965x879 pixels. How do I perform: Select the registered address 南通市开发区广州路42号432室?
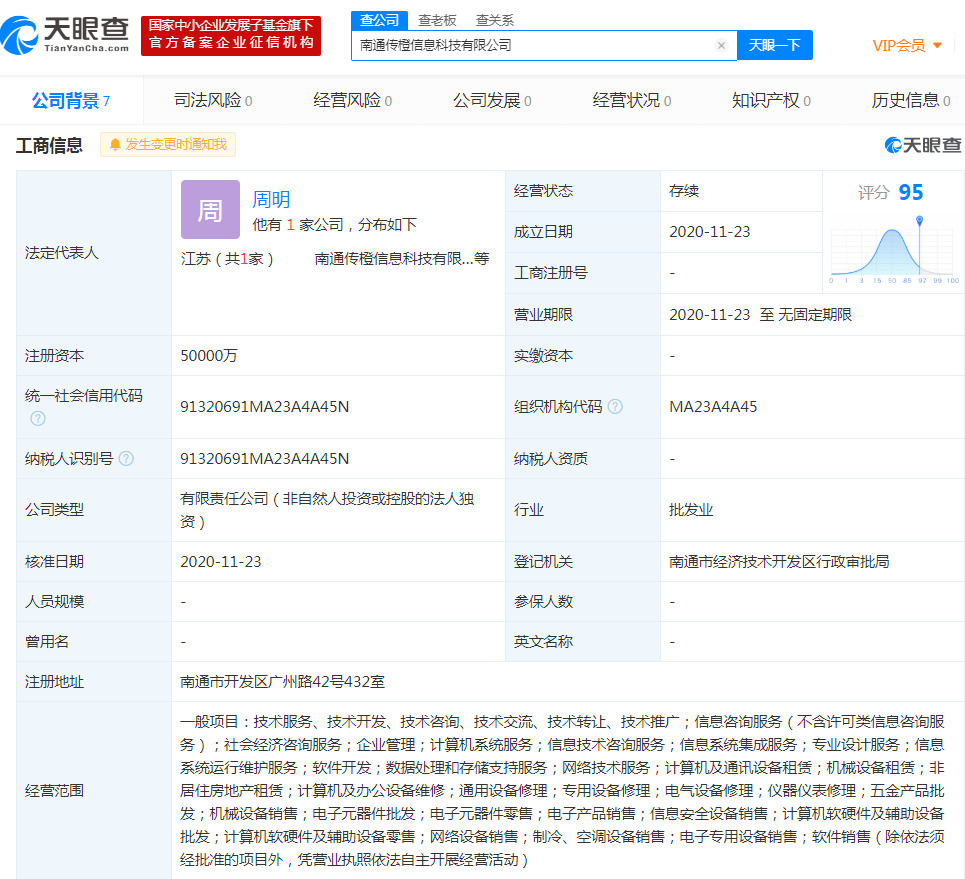pyautogui.click(x=282, y=682)
